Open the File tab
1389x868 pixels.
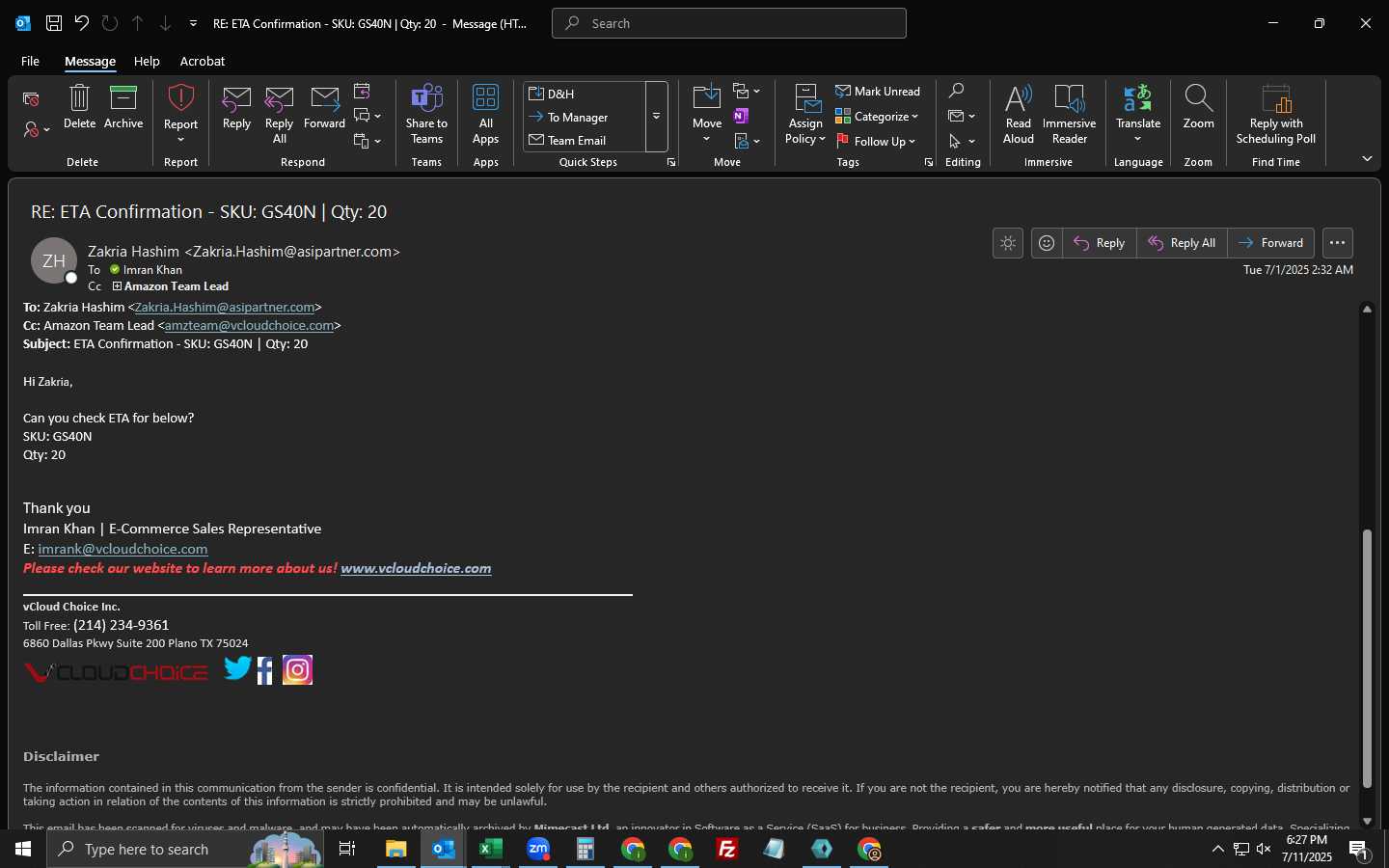point(30,61)
